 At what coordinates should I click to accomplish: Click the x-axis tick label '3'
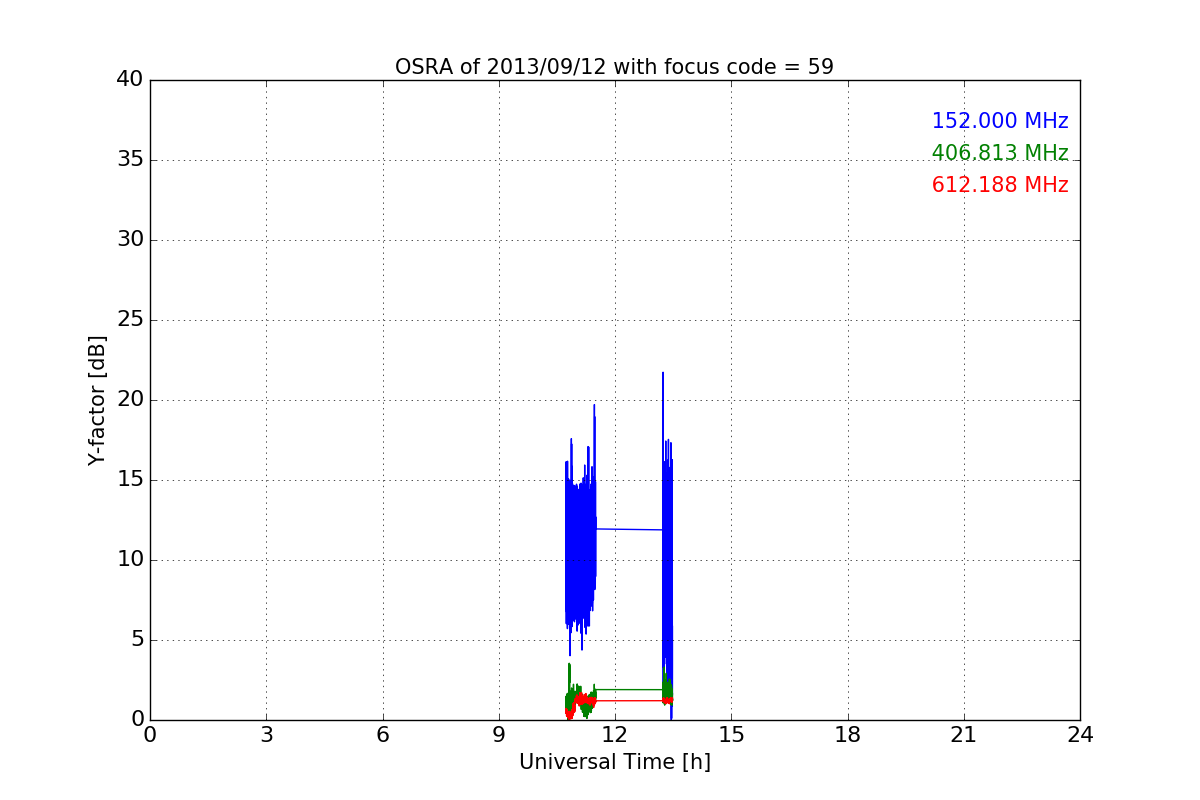266,735
